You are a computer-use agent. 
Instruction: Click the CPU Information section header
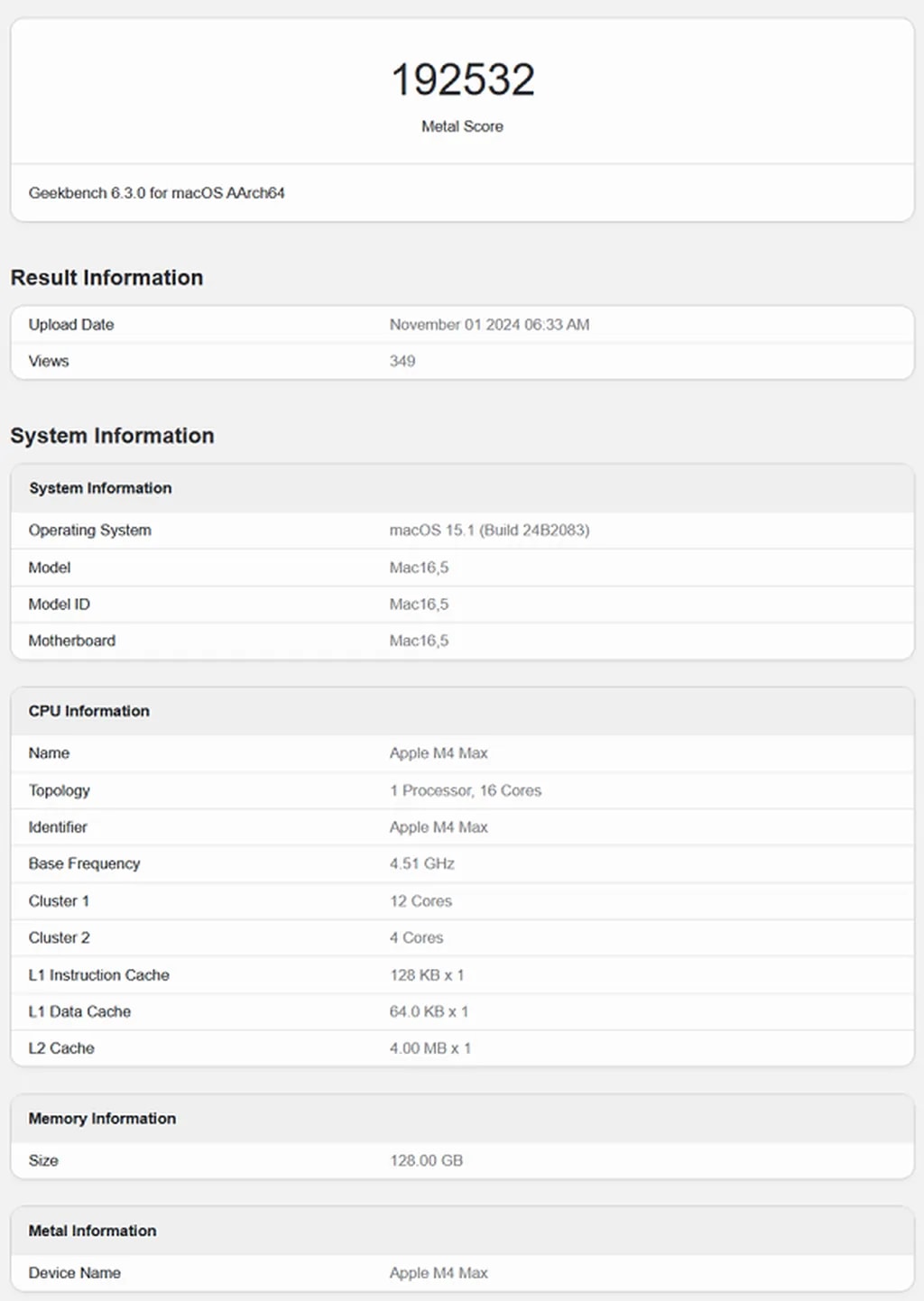89,711
